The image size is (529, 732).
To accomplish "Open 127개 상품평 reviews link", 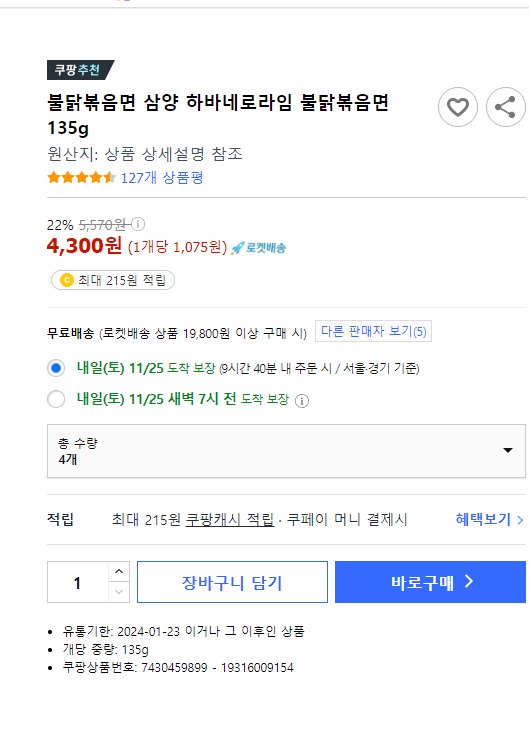I will click(x=162, y=177).
